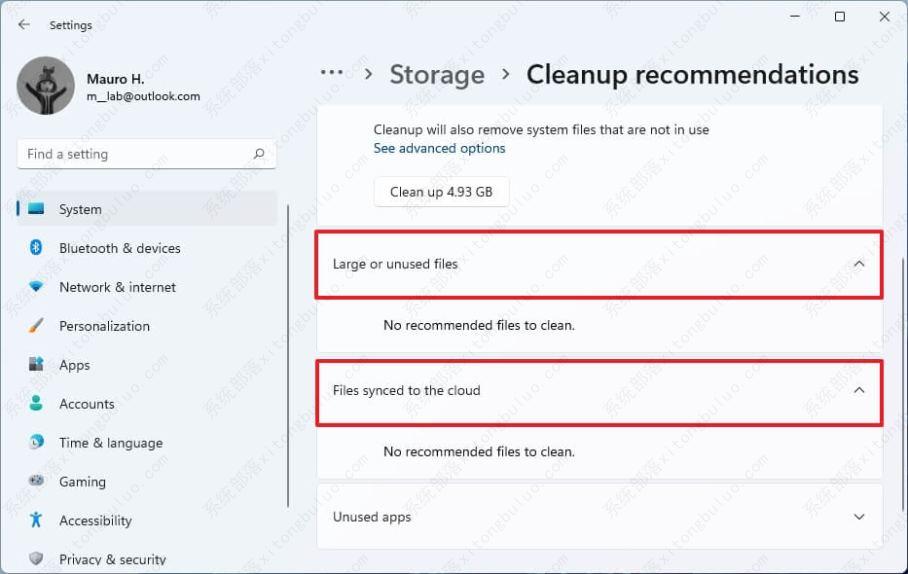Expand the Unused apps section
Viewport: 908px width, 574px height.
click(859, 517)
